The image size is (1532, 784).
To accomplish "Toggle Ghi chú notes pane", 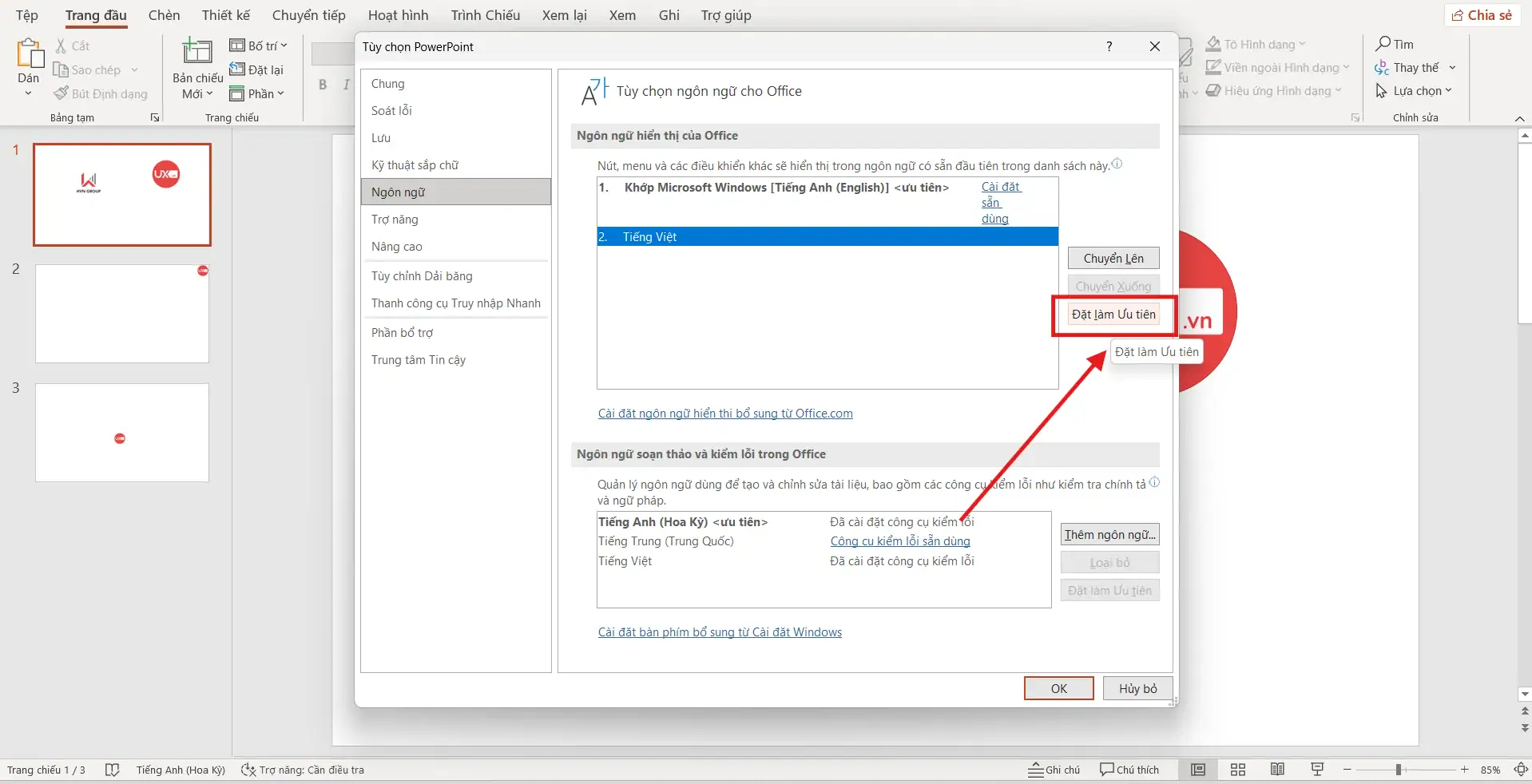I will point(1054,770).
